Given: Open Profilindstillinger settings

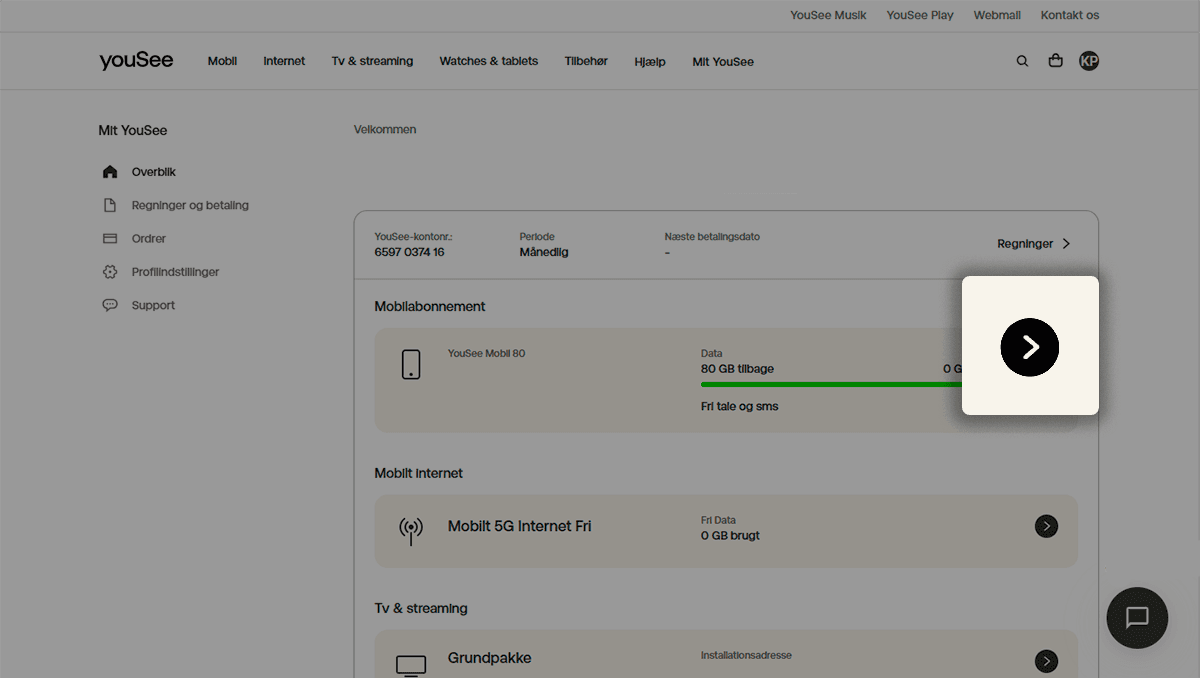Looking at the screenshot, I should (x=175, y=272).
